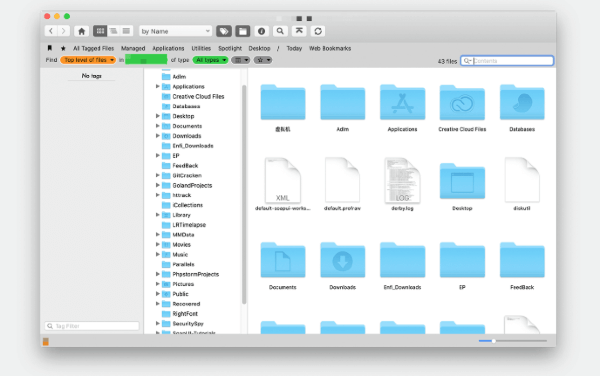Go back with the left arrow button
The width and height of the screenshot is (600, 376).
(x=51, y=31)
